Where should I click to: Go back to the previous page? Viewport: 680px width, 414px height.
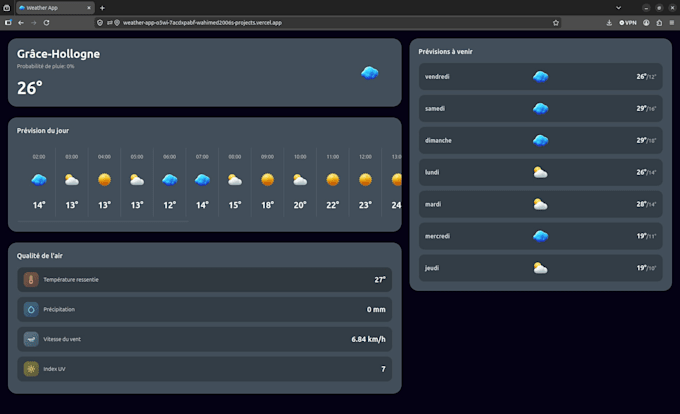21,23
